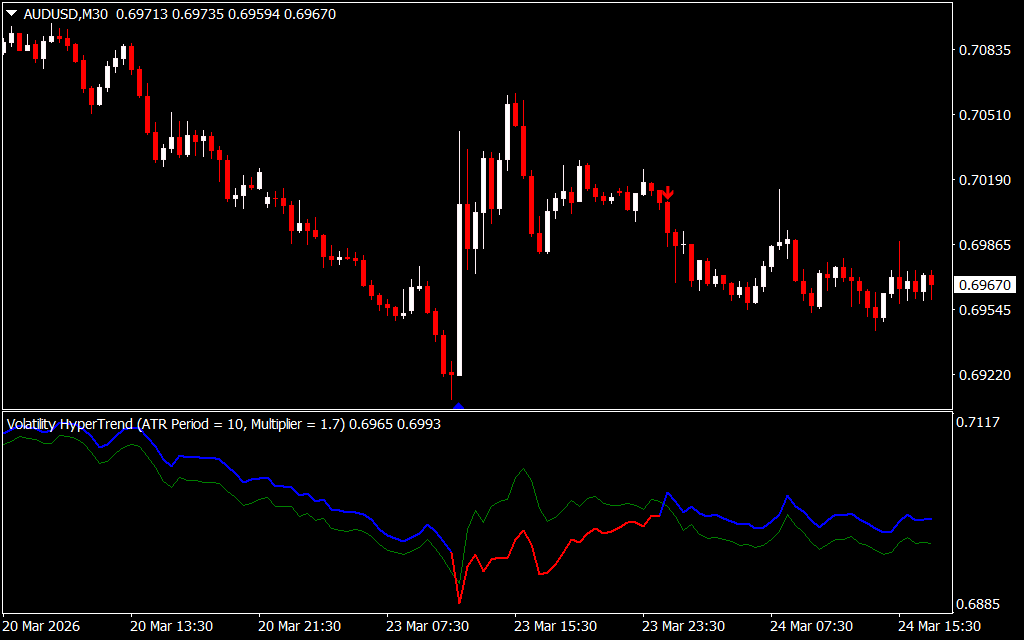1024x640 pixels.
Task: Click the red sell arrow signal on chart
Action: click(667, 193)
